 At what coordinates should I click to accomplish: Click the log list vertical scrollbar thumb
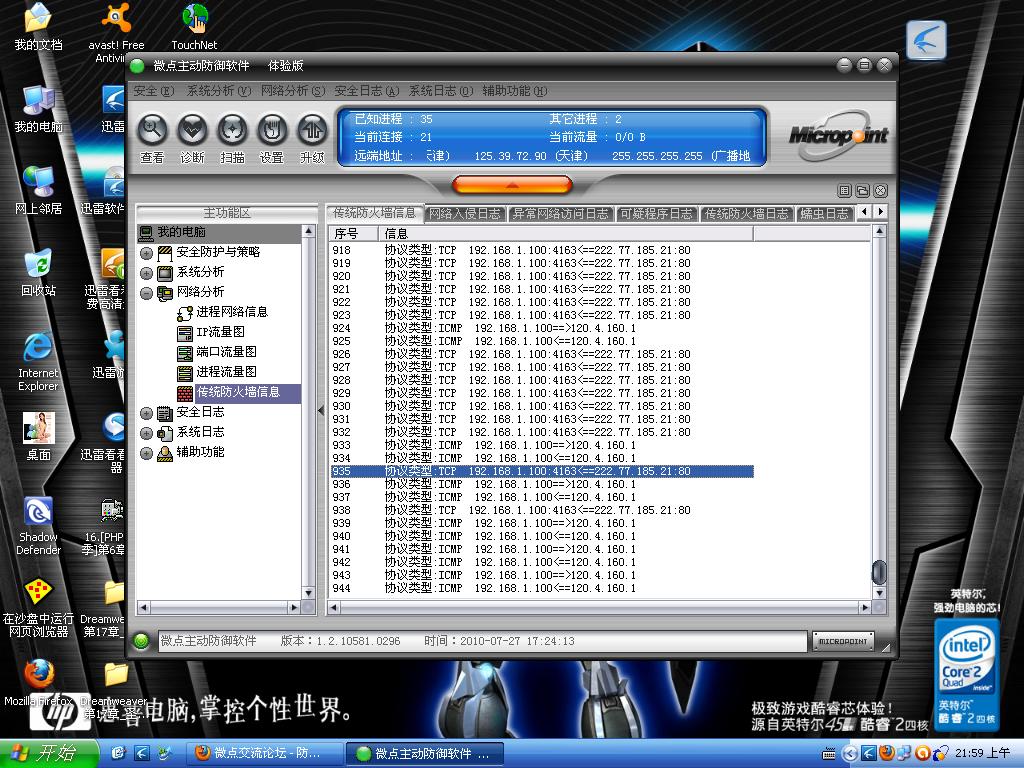tap(879, 572)
